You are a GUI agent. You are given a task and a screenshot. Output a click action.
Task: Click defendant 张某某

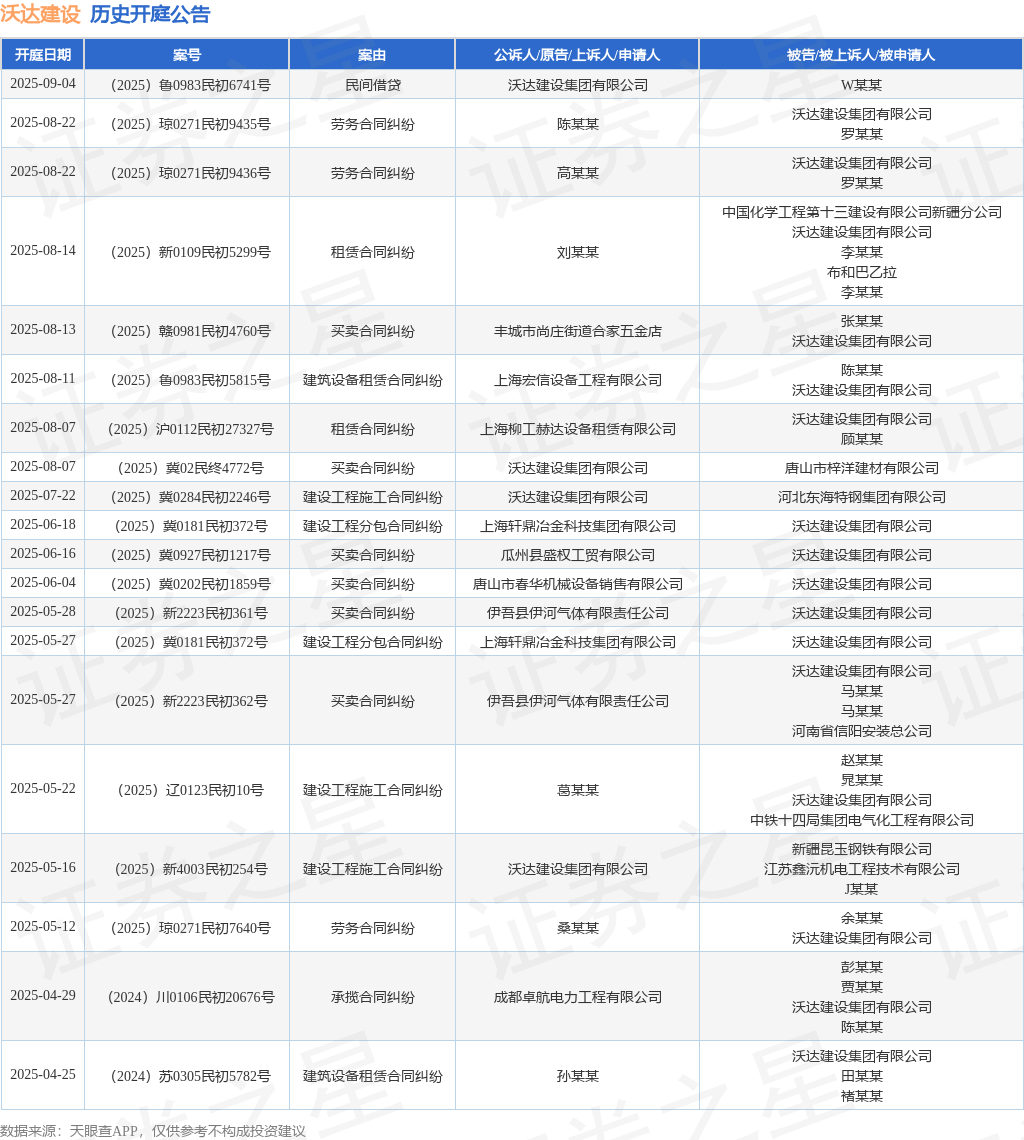pyautogui.click(x=861, y=321)
